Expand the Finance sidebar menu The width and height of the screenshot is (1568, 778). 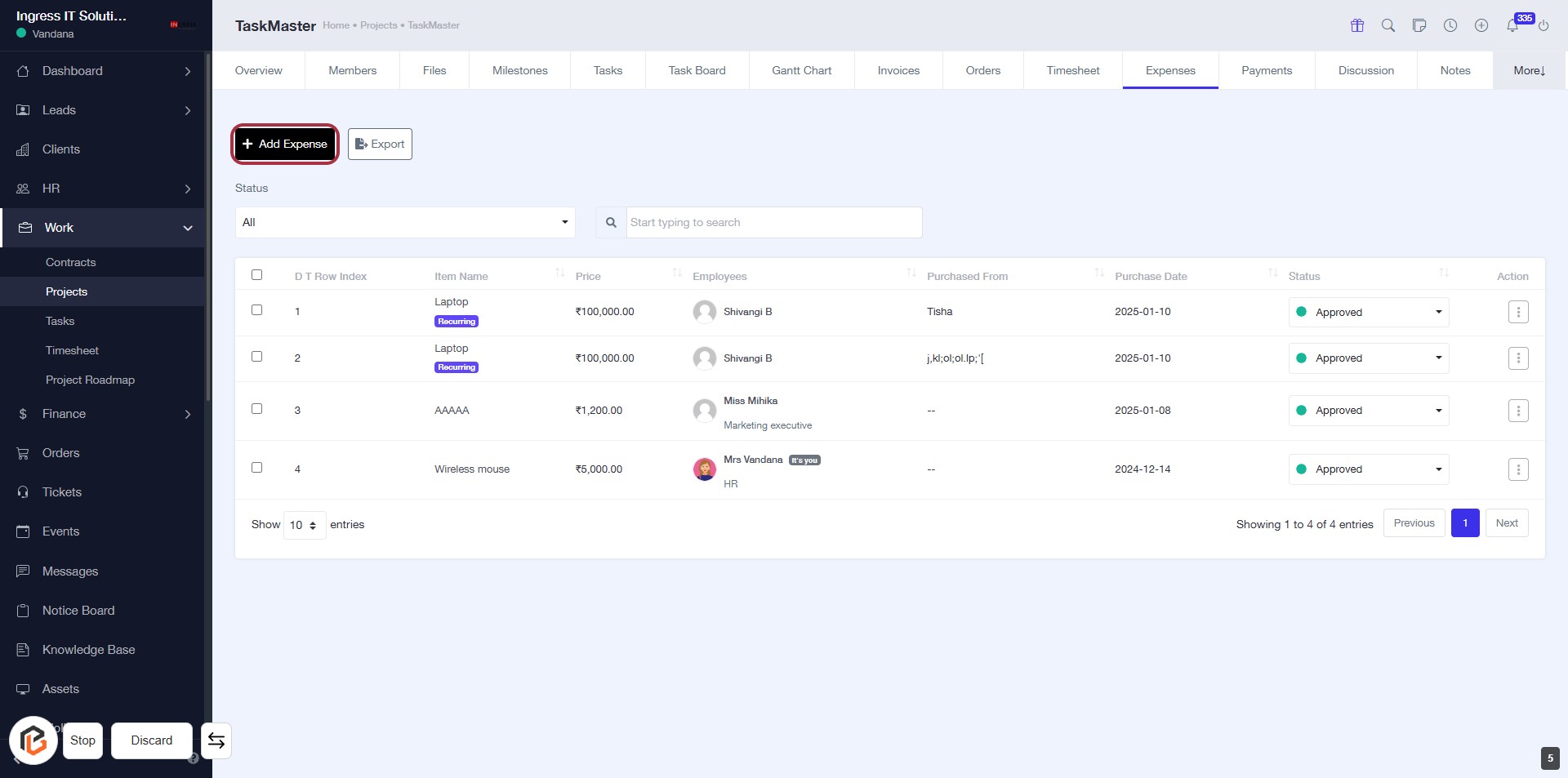click(x=102, y=414)
